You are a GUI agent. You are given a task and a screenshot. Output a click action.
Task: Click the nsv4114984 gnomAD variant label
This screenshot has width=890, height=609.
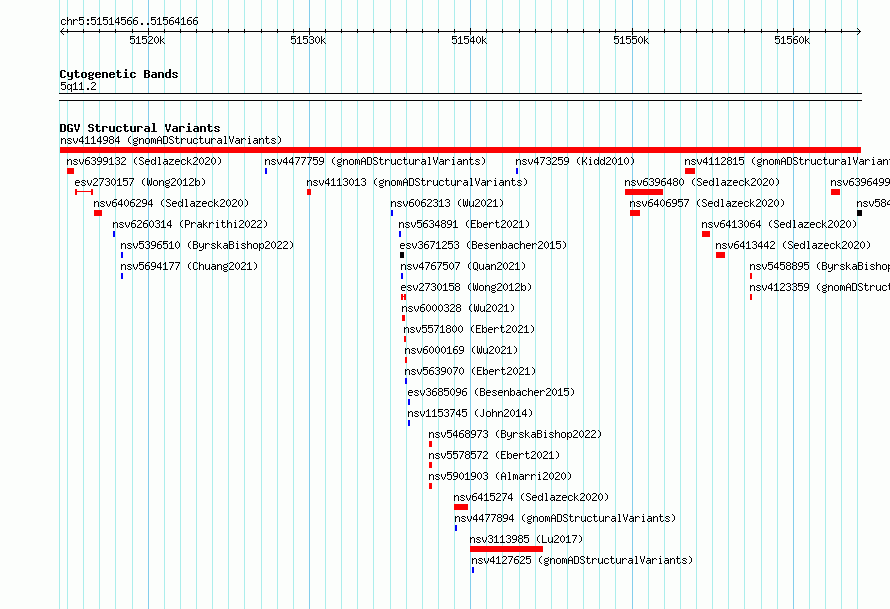click(x=171, y=140)
